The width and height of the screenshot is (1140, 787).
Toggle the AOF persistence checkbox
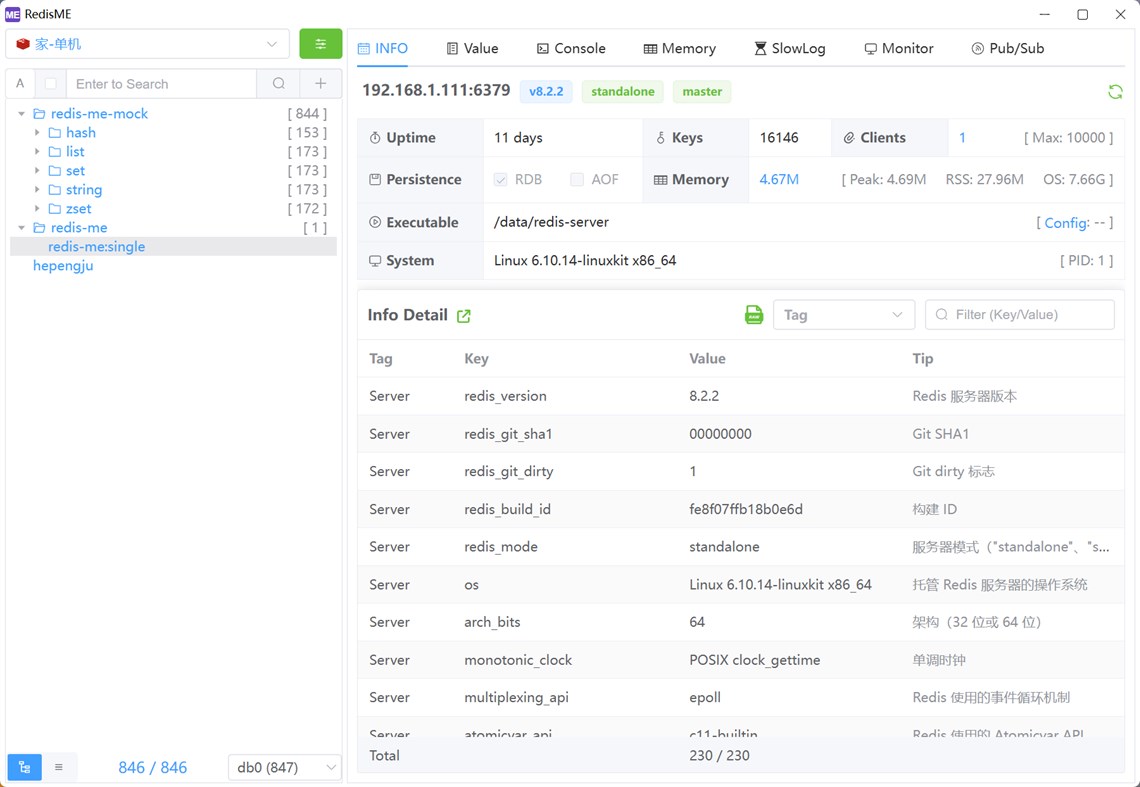pyautogui.click(x=577, y=180)
